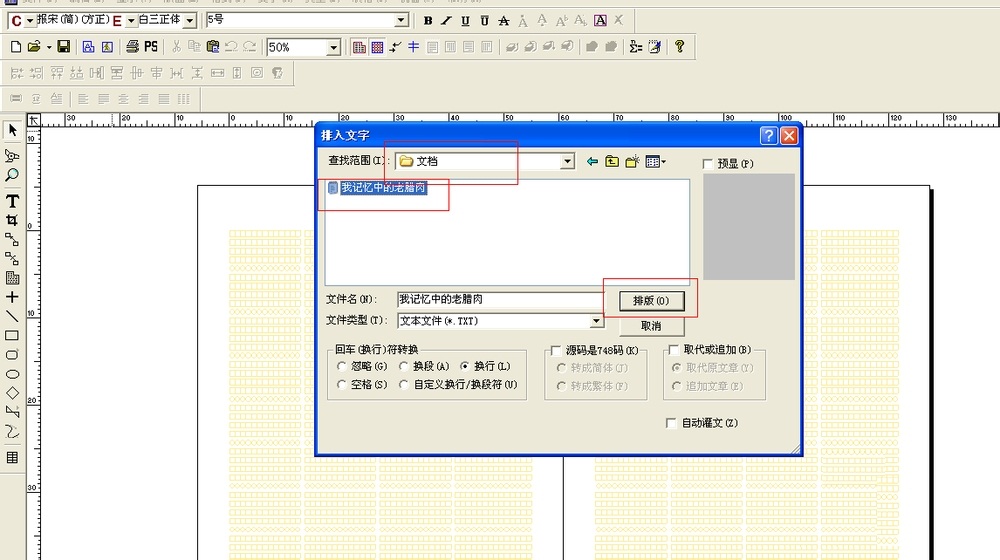Click the green back arrow in dialog
Image resolution: width=1000 pixels, height=560 pixels.
coord(592,161)
